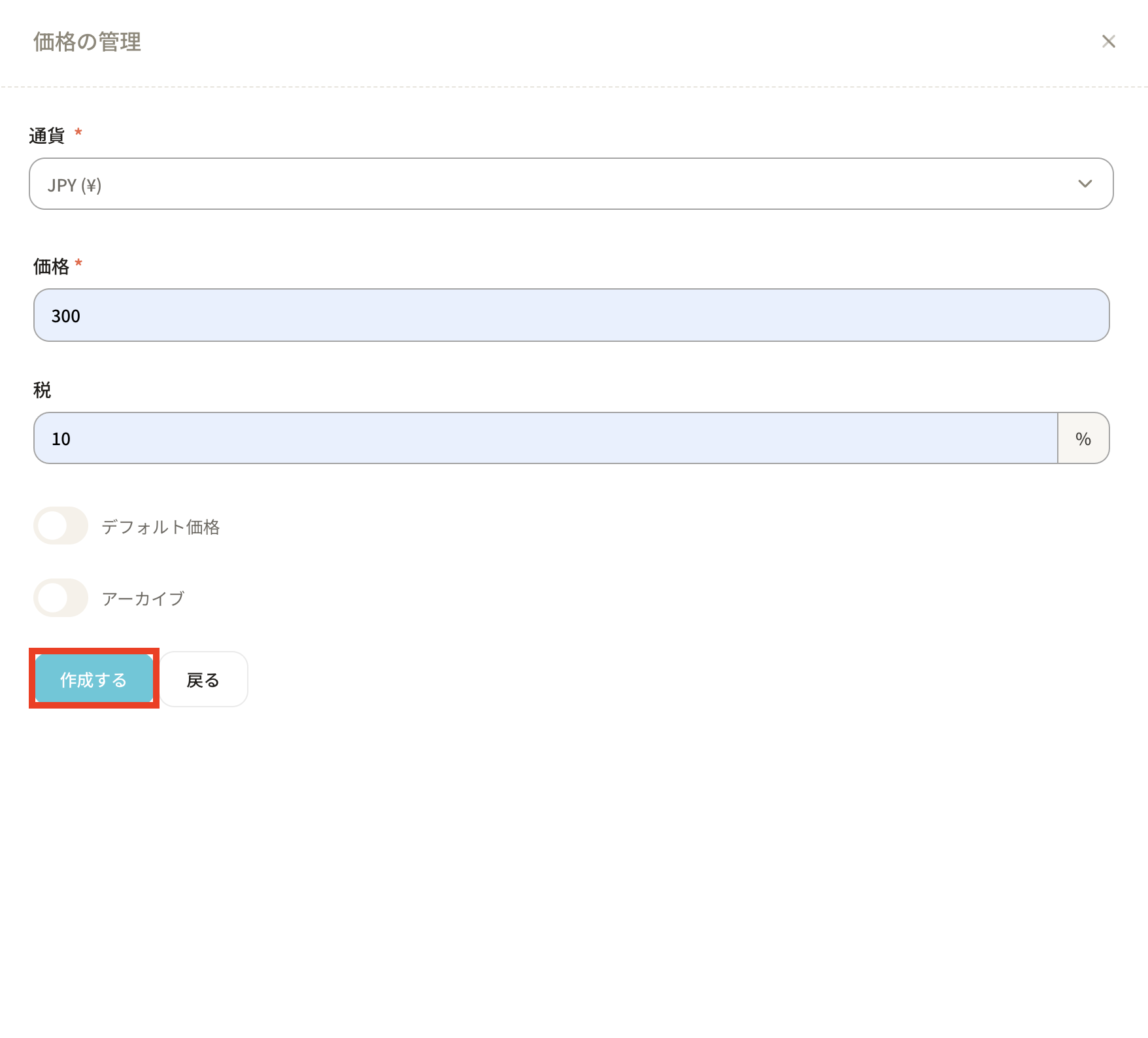Viewport: 1148px width, 1038px height.
Task: Click the 税 field label
Action: click(42, 390)
